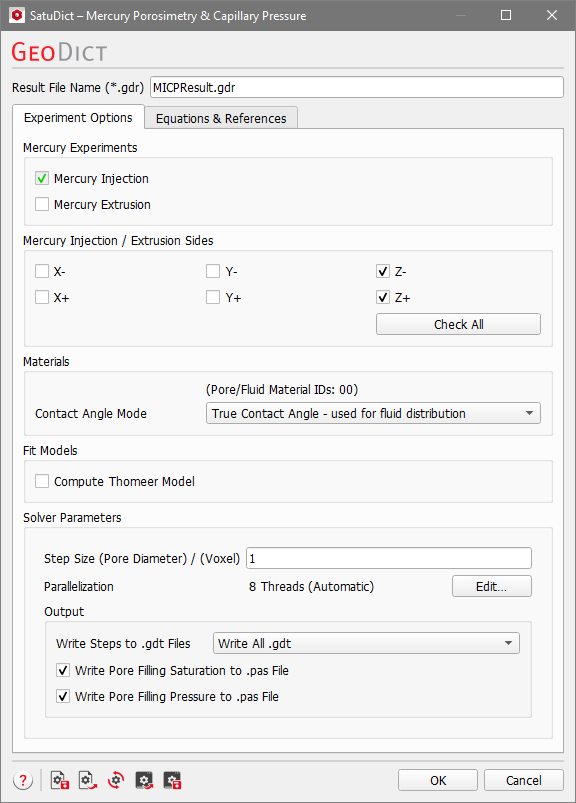576x803 pixels.
Task: Click the dark load stored settings icon
Action: pyautogui.click(x=144, y=780)
